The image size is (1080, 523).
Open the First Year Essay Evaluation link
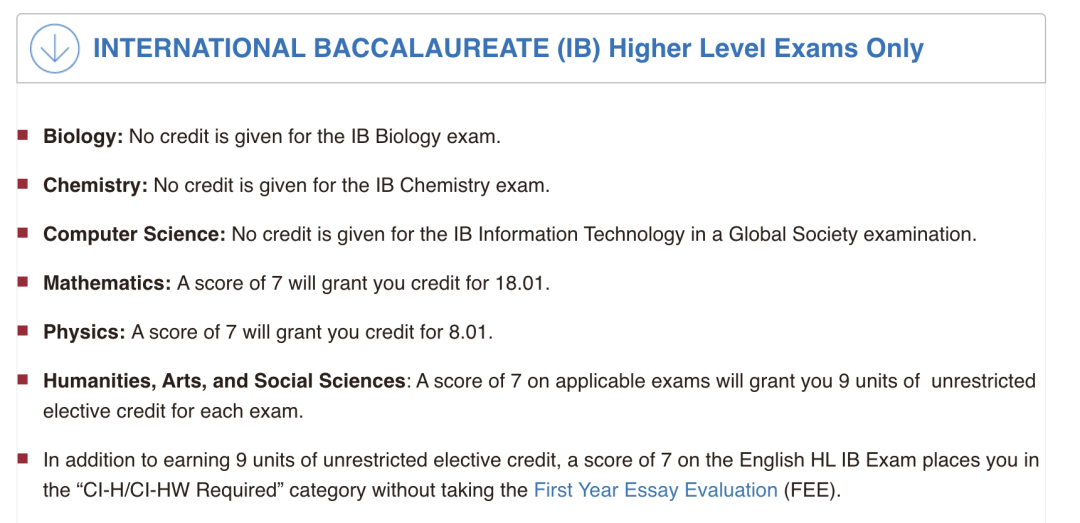[x=656, y=491]
